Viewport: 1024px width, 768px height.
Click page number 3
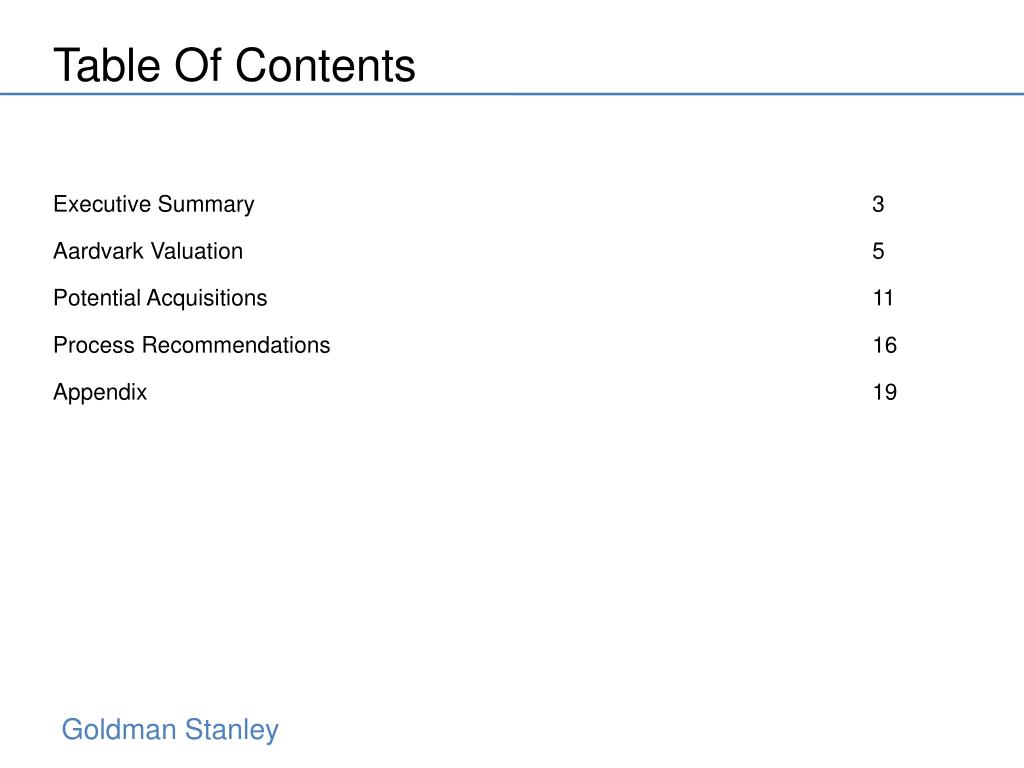(878, 204)
